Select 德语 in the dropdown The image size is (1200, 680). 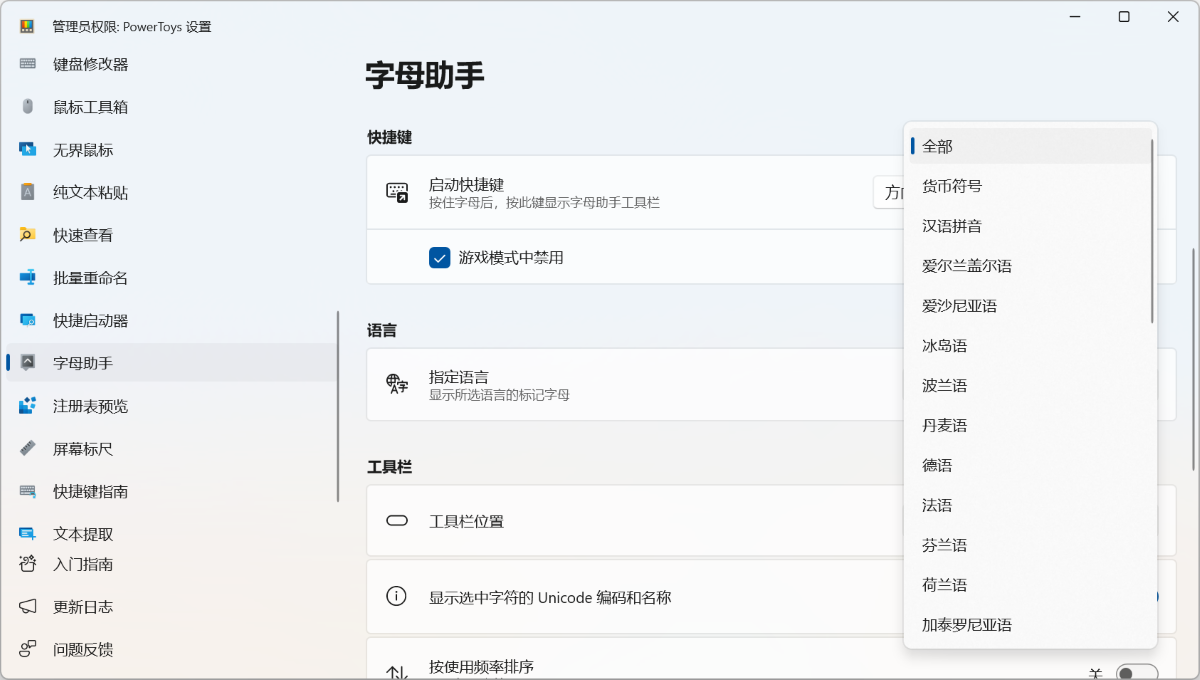click(x=1029, y=466)
